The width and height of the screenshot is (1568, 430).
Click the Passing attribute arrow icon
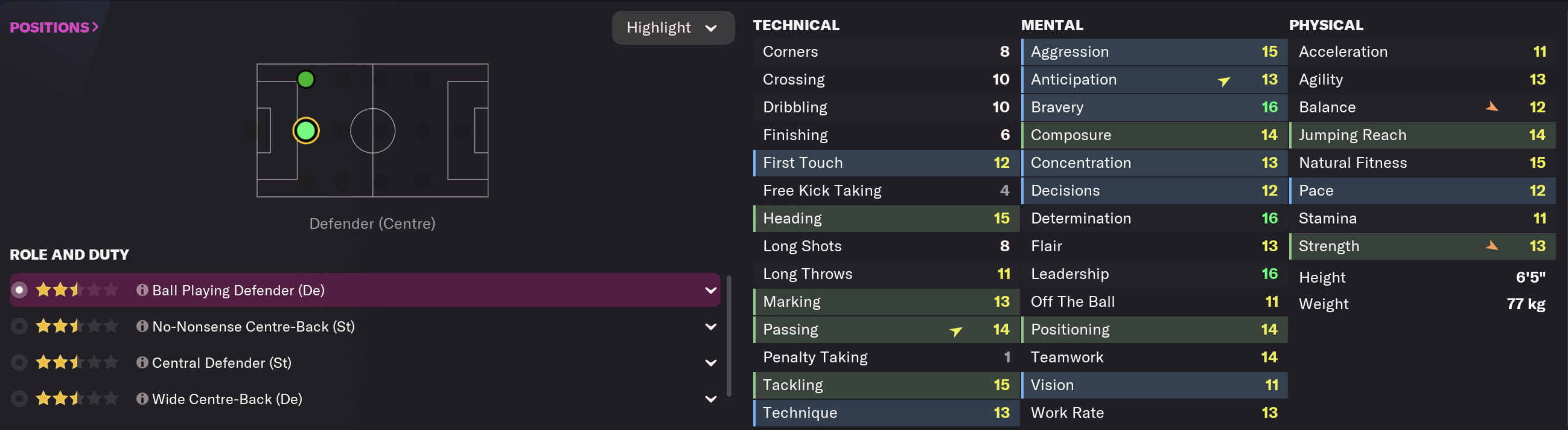(955, 331)
